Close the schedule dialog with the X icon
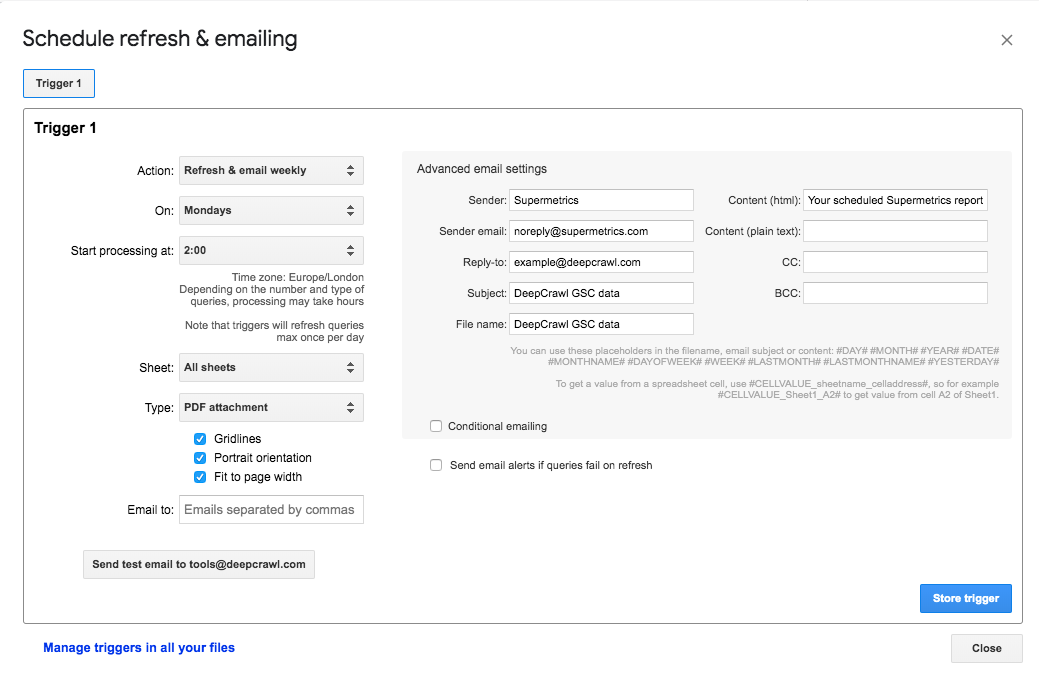This screenshot has height=677, width=1039. tap(1006, 40)
